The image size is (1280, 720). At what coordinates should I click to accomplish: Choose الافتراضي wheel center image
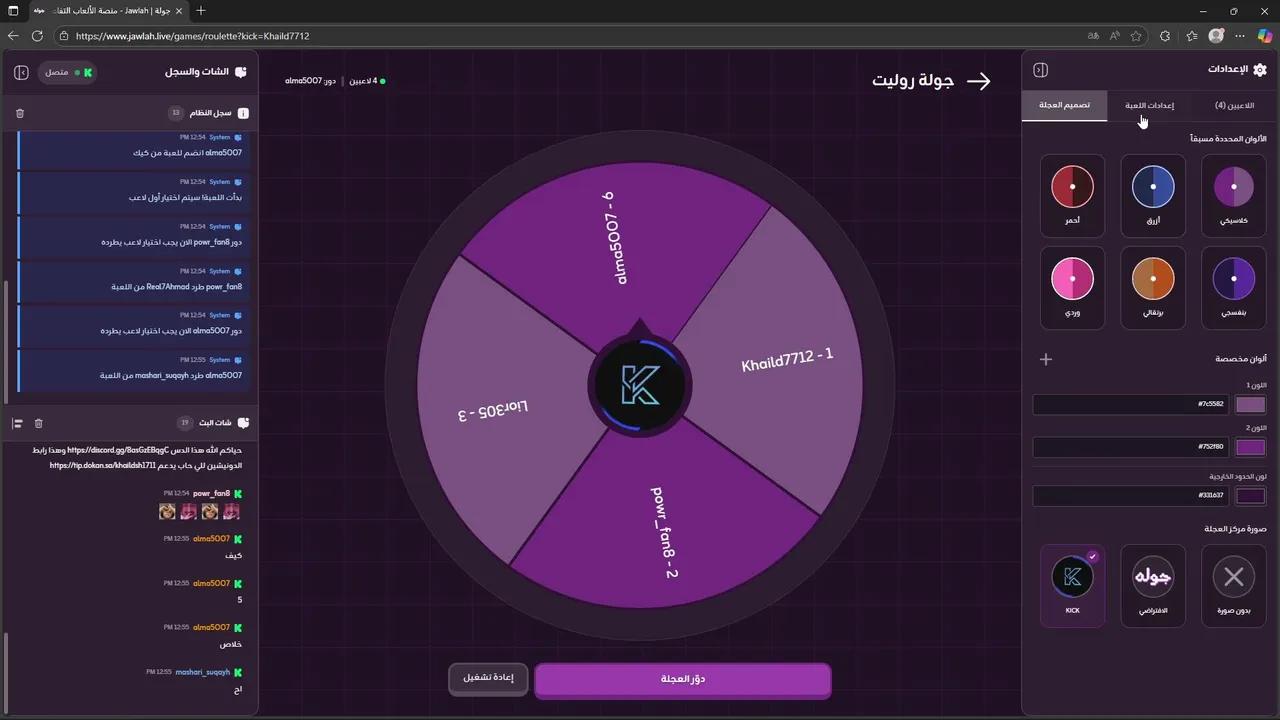click(x=1153, y=586)
